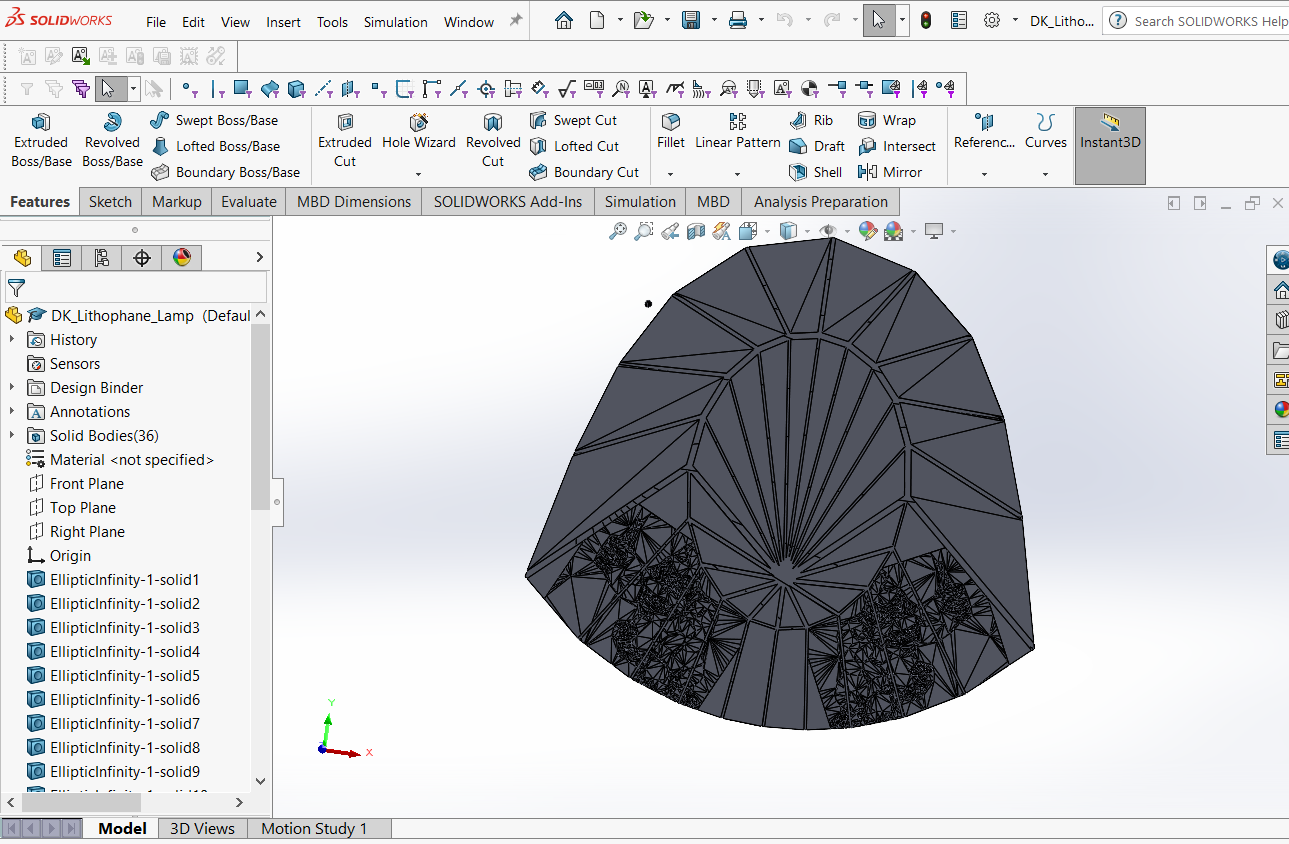Open the PropertyManager panel tab
The height and width of the screenshot is (844, 1289).
(62, 258)
